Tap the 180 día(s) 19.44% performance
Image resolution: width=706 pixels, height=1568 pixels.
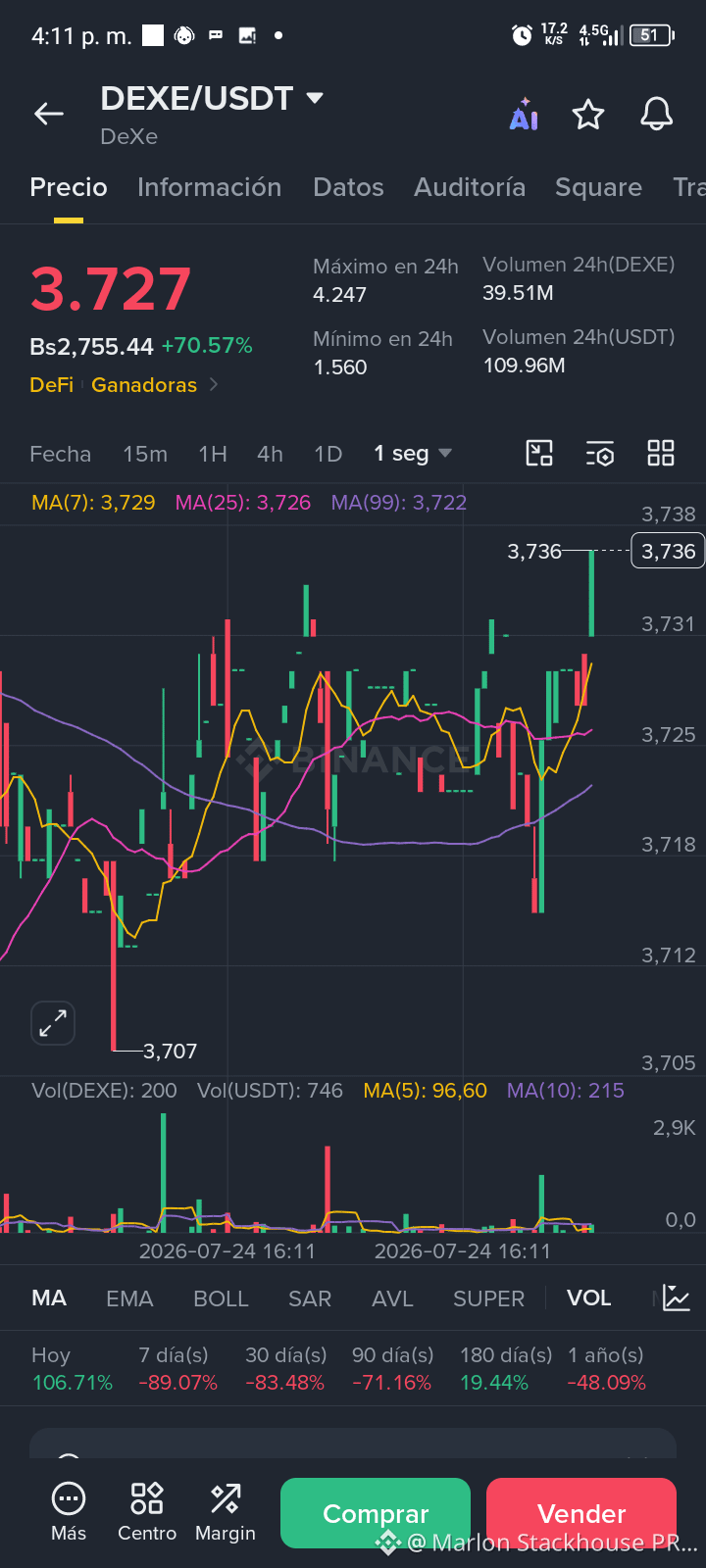(506, 1369)
